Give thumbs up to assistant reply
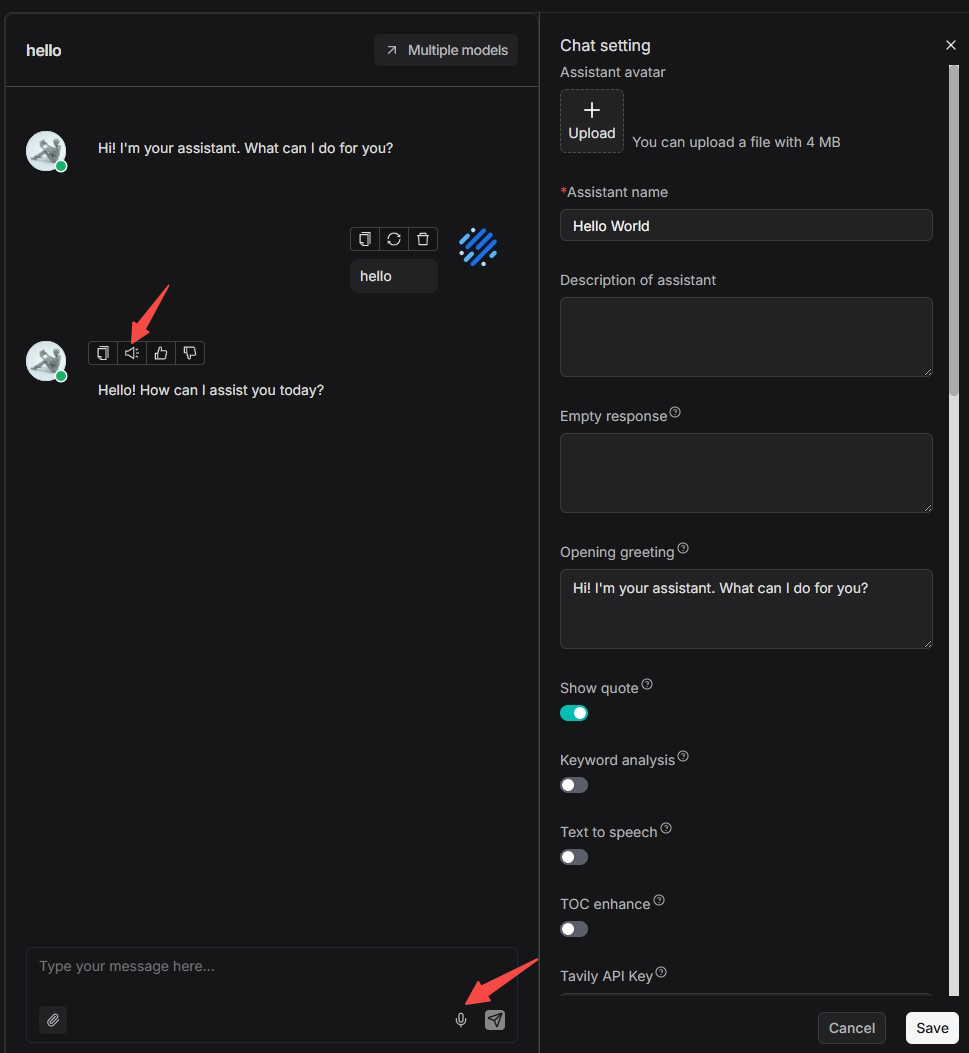969x1053 pixels. [x=161, y=353]
